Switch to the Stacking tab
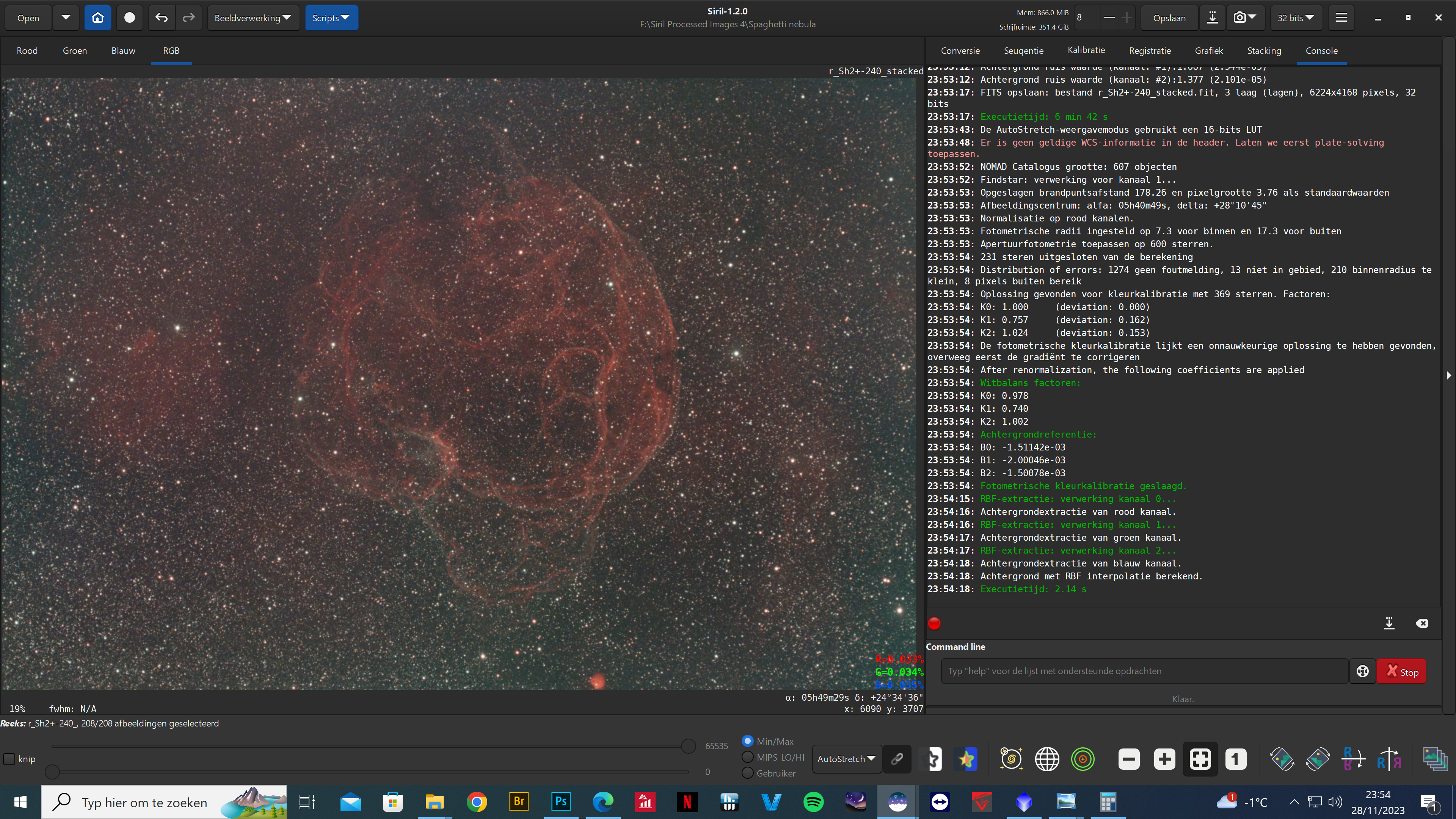This screenshot has width=1456, height=819. coord(1264,51)
